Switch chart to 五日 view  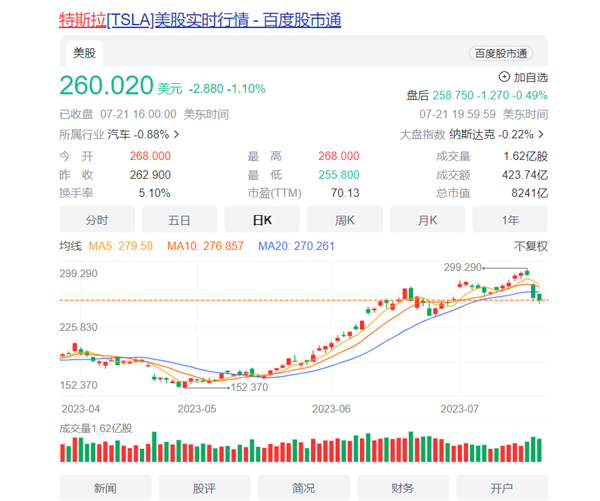click(x=179, y=220)
